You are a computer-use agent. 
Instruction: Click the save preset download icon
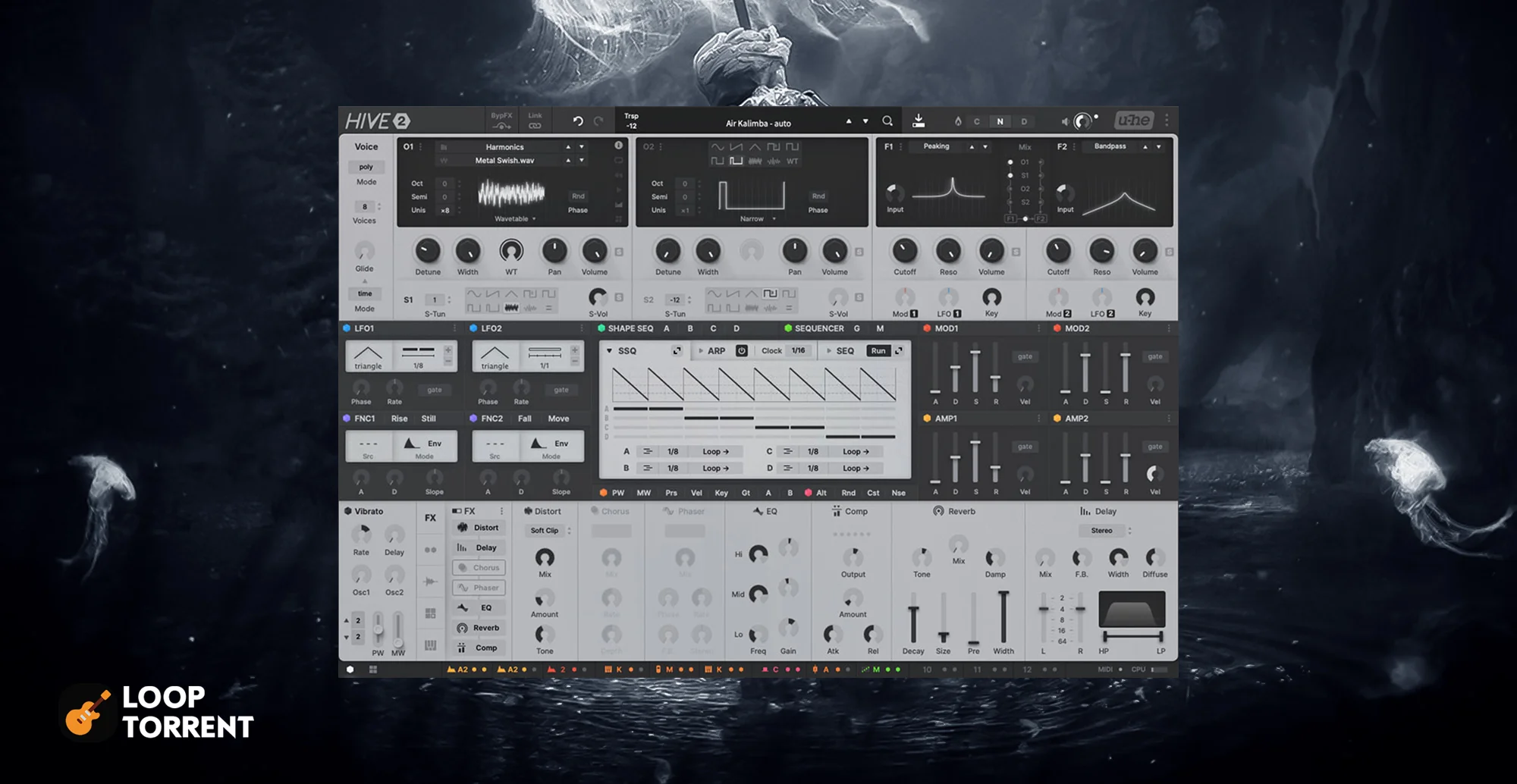pos(919,121)
